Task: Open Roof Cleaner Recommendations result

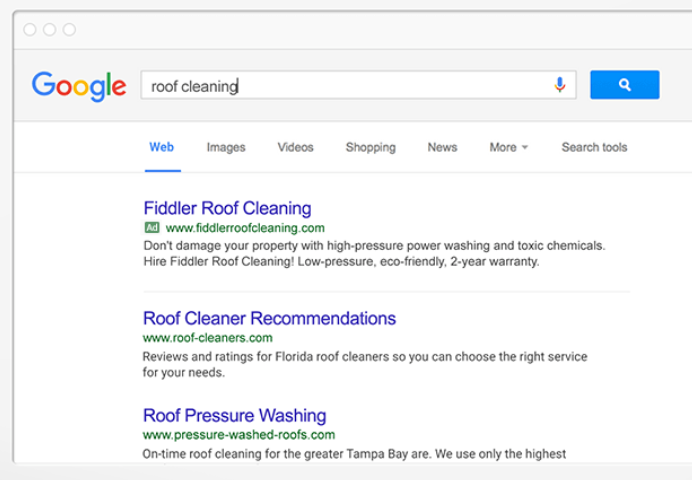Action: (x=269, y=318)
